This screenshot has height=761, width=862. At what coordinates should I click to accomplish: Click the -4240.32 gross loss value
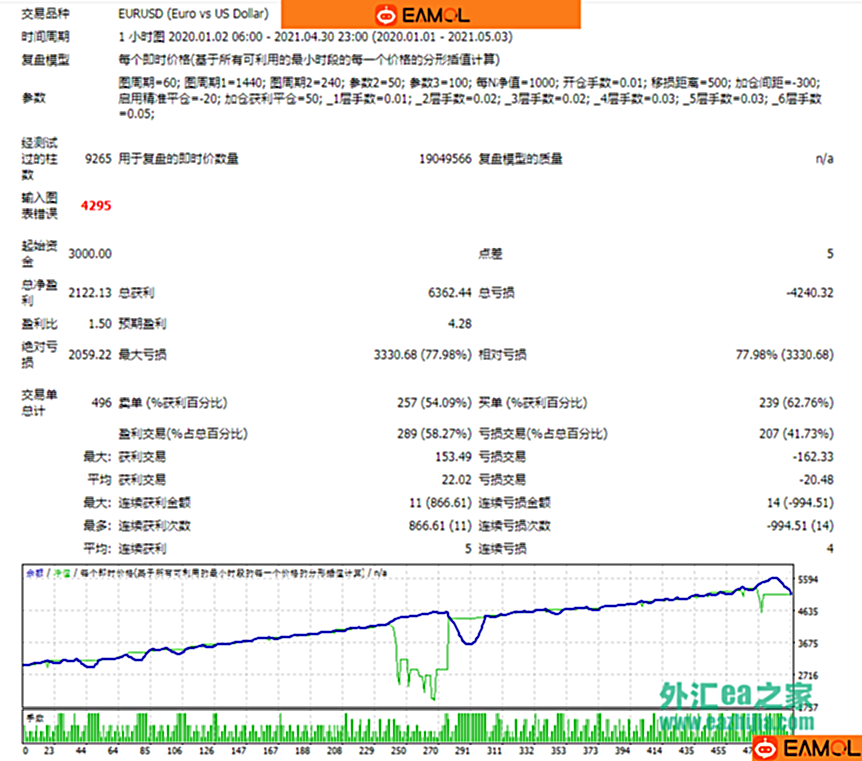coord(806,293)
